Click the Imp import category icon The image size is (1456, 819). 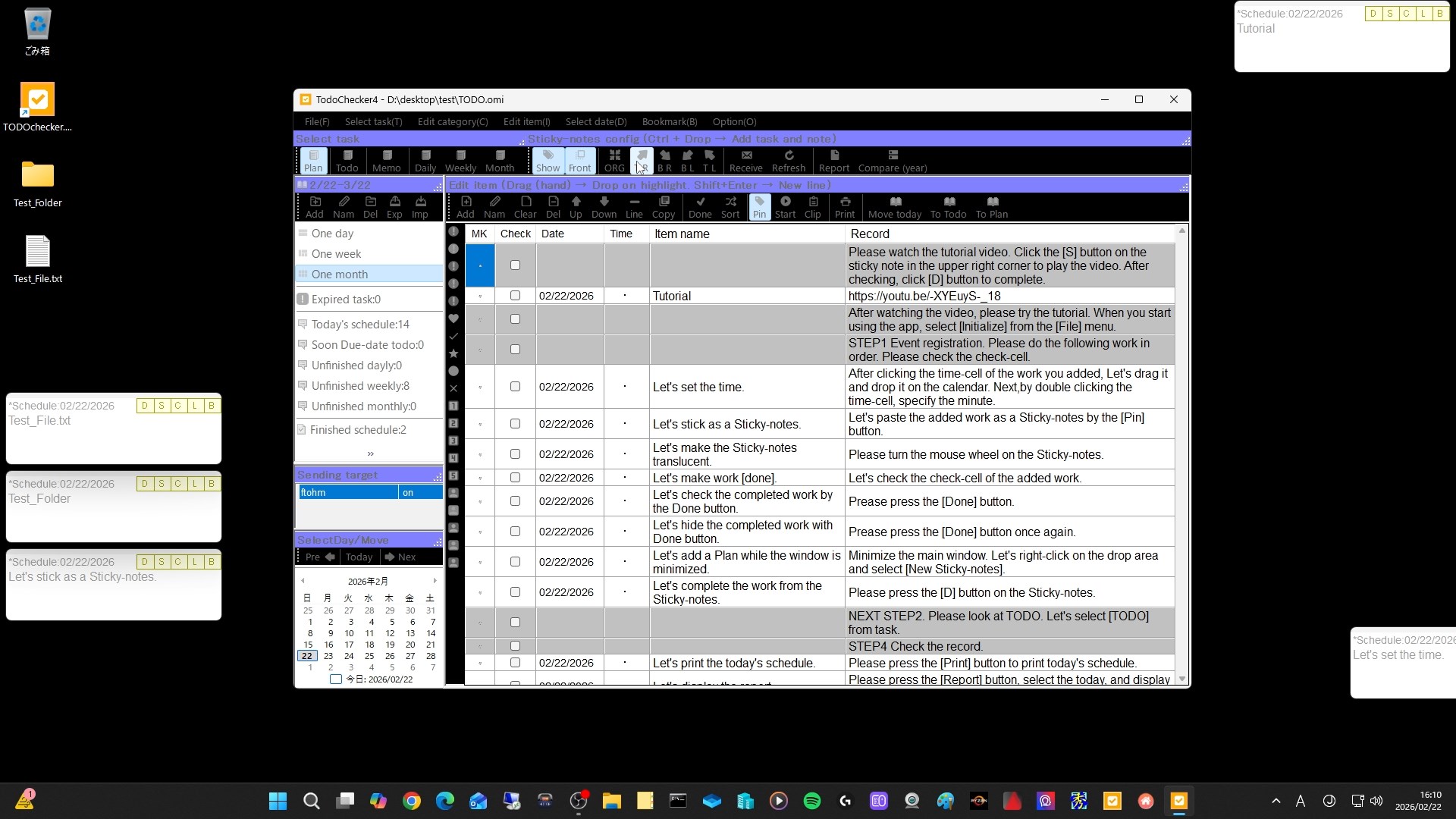tap(420, 206)
